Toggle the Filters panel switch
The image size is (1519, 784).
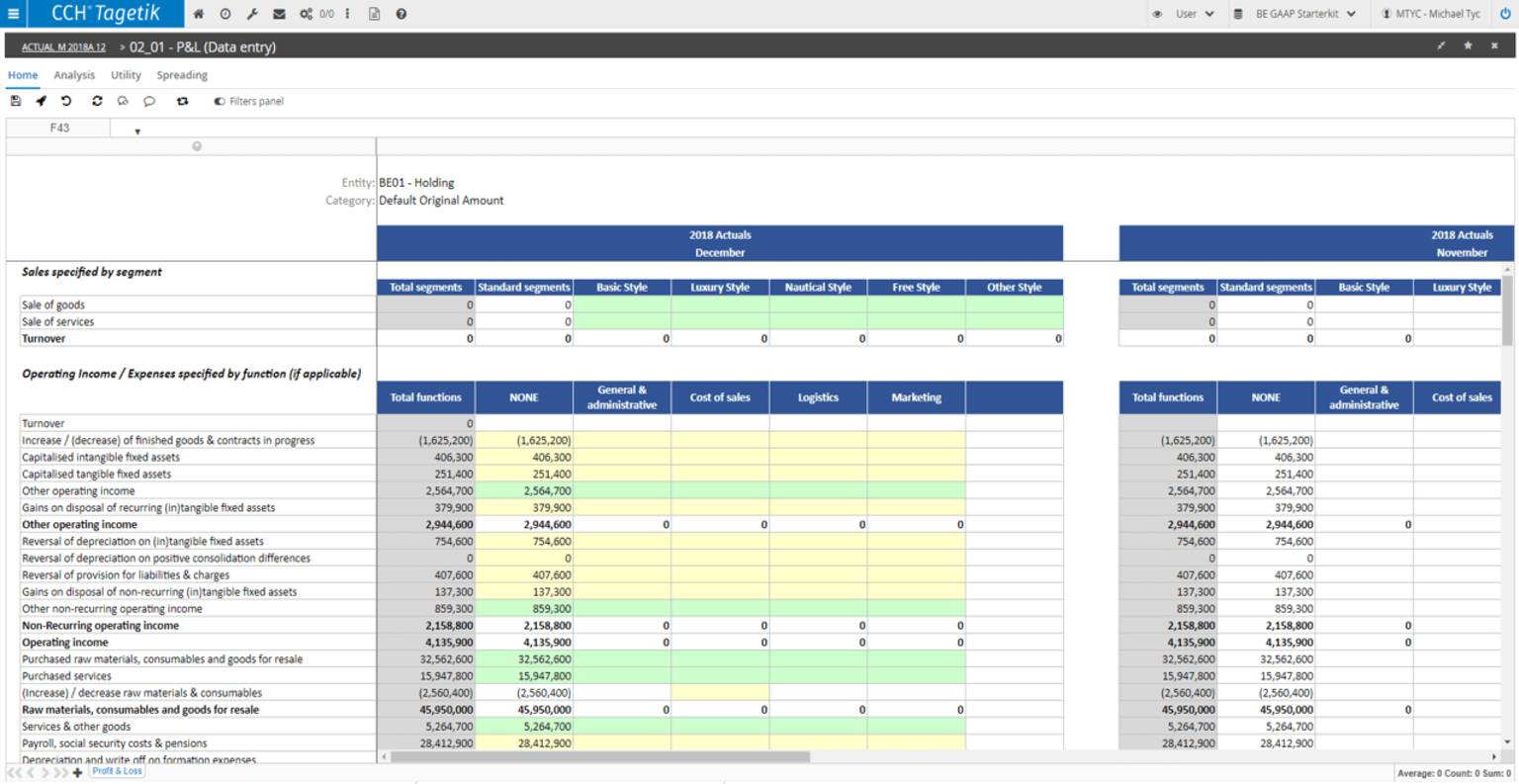(220, 101)
